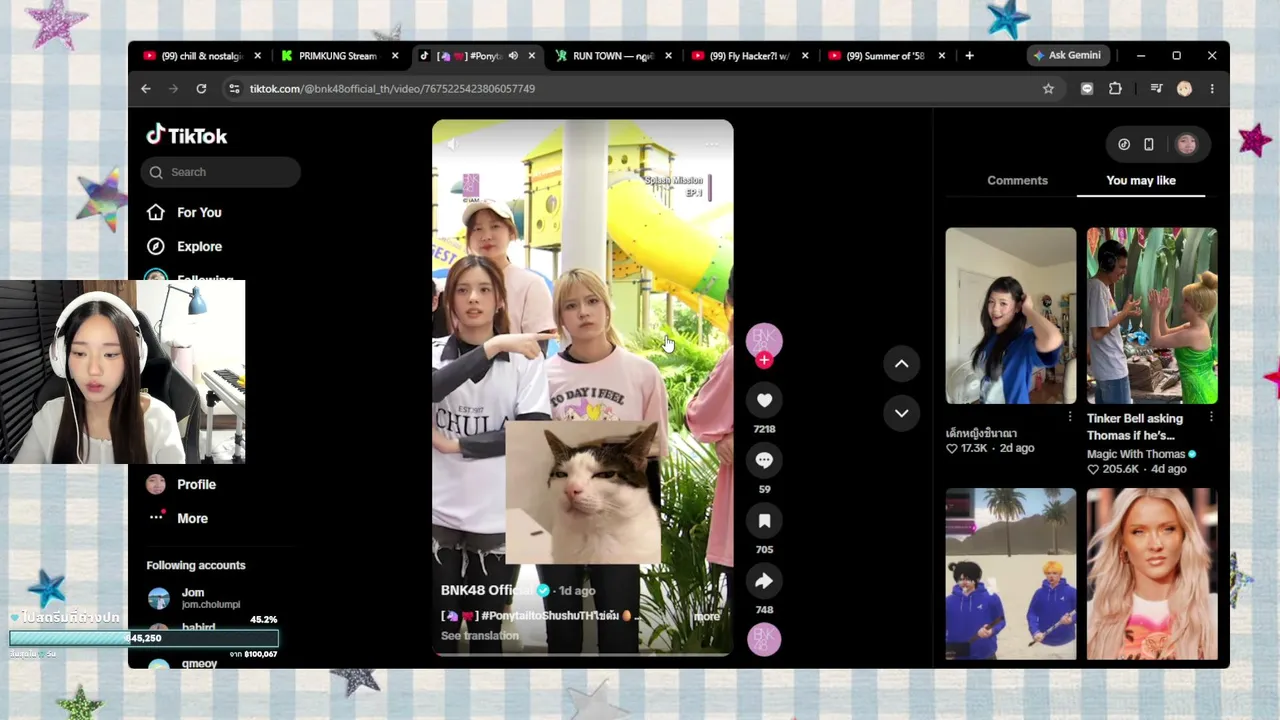Open the media control icon in Chrome toolbar
Viewport: 1280px width, 720px height.
[1156, 89]
